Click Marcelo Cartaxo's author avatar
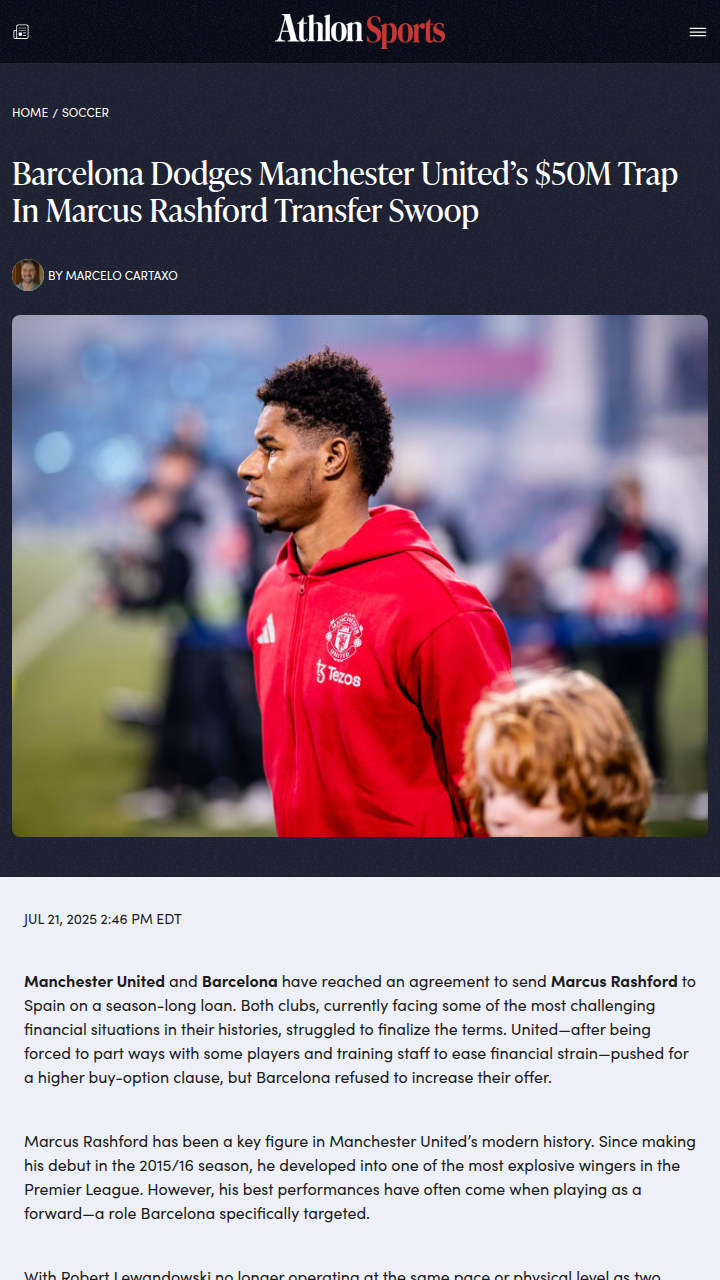The height and width of the screenshot is (1280, 720). pyautogui.click(x=28, y=275)
